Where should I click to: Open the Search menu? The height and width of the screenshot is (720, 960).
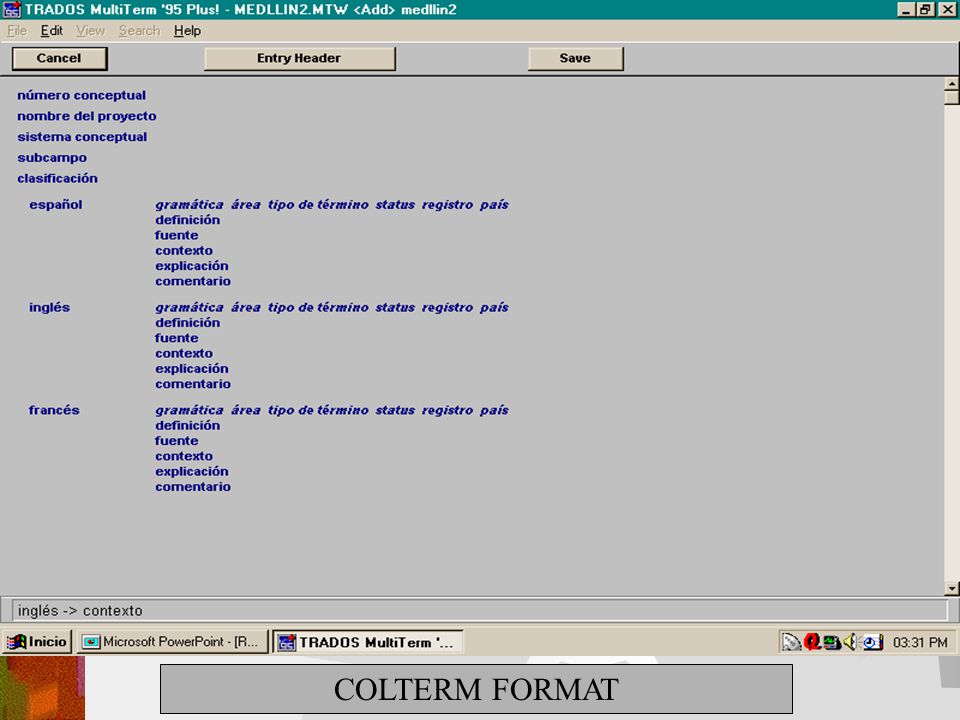point(139,31)
